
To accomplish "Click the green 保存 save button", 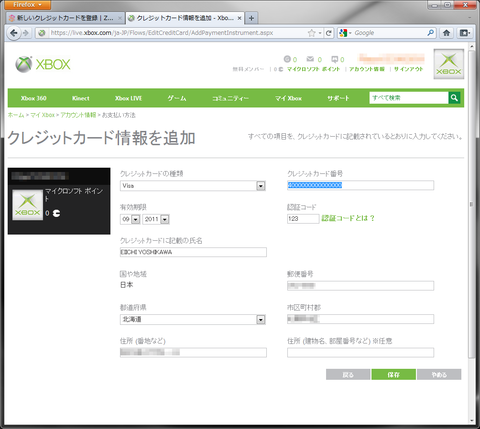I will click(393, 374).
